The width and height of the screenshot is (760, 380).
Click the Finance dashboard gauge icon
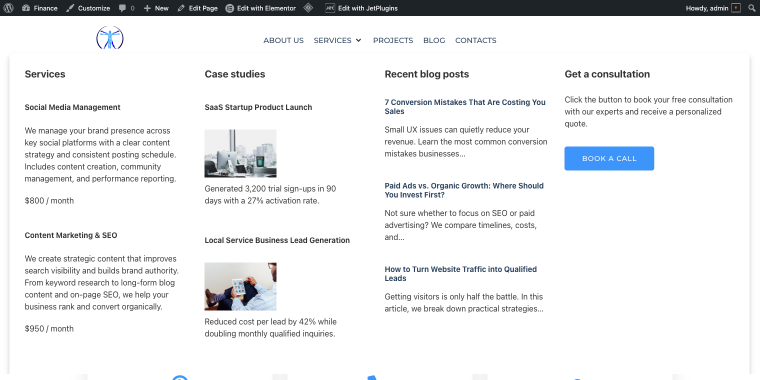tap(26, 8)
